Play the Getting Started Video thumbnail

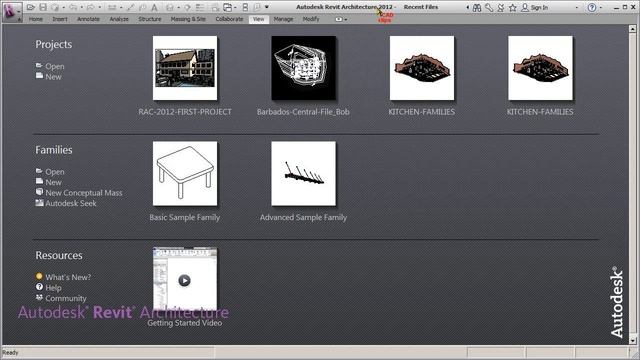[x=185, y=279]
